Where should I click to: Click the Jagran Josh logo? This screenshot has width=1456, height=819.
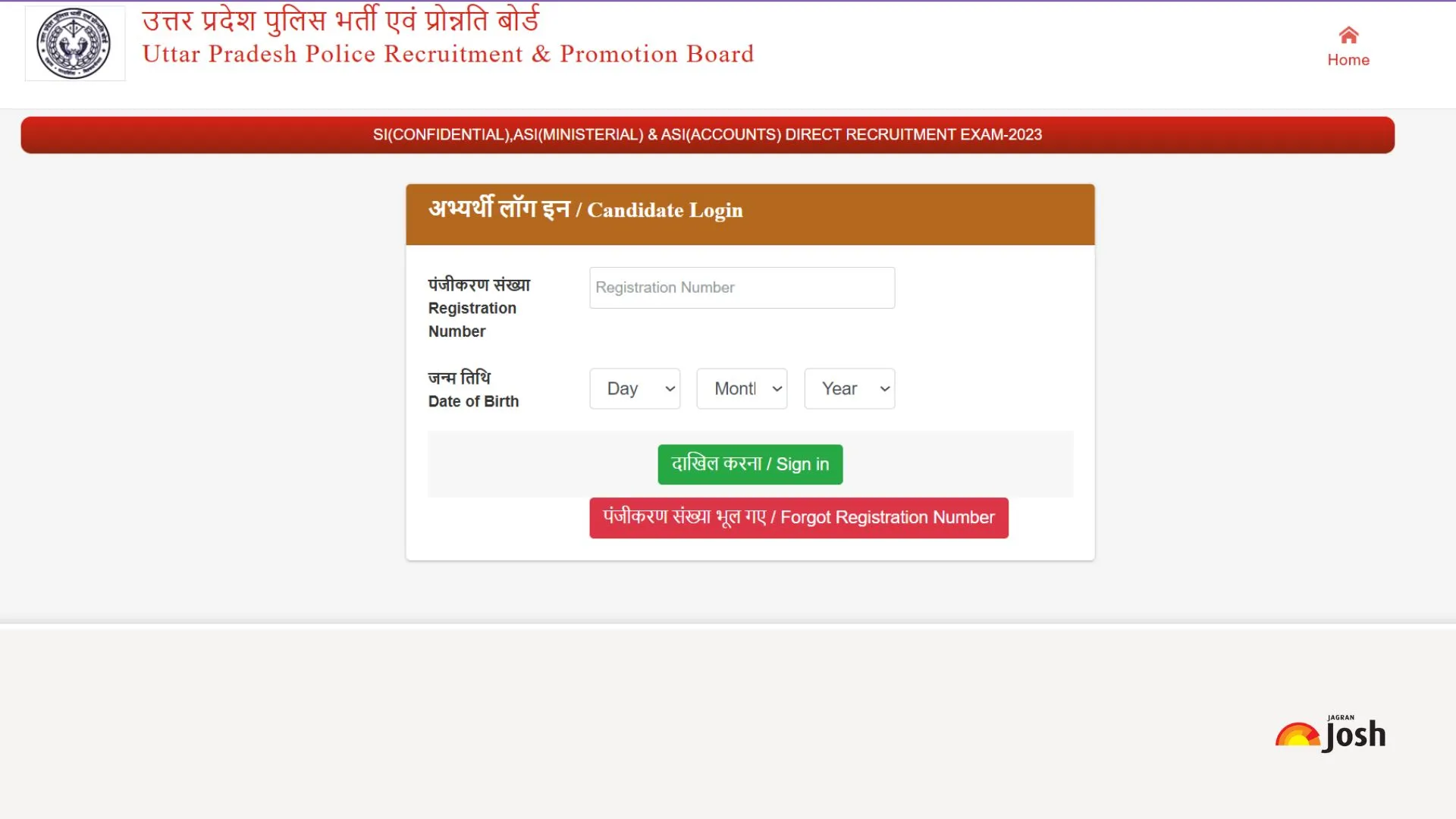click(1331, 733)
